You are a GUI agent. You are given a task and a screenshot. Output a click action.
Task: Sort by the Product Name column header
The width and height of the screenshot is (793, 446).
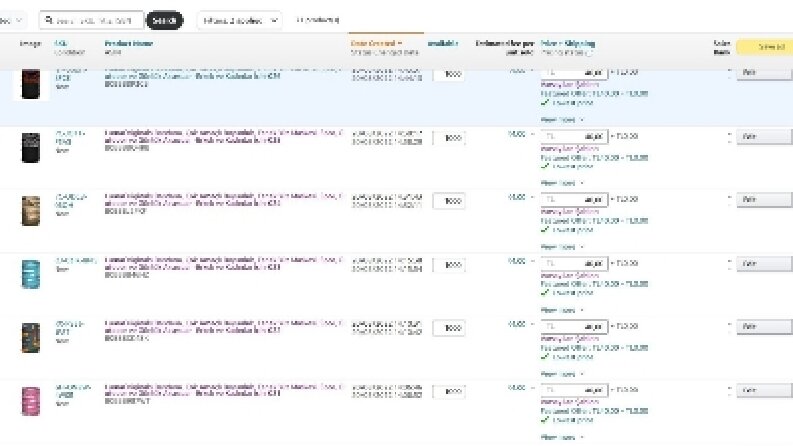coord(128,43)
